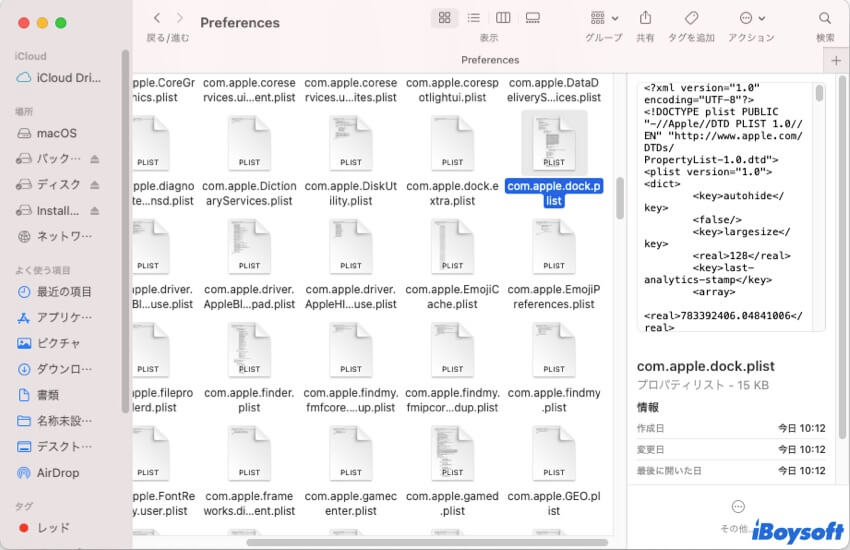Select com.apple.EmojiPreferences.plist file icon
Image resolution: width=850 pixels, height=550 pixels.
(x=554, y=246)
